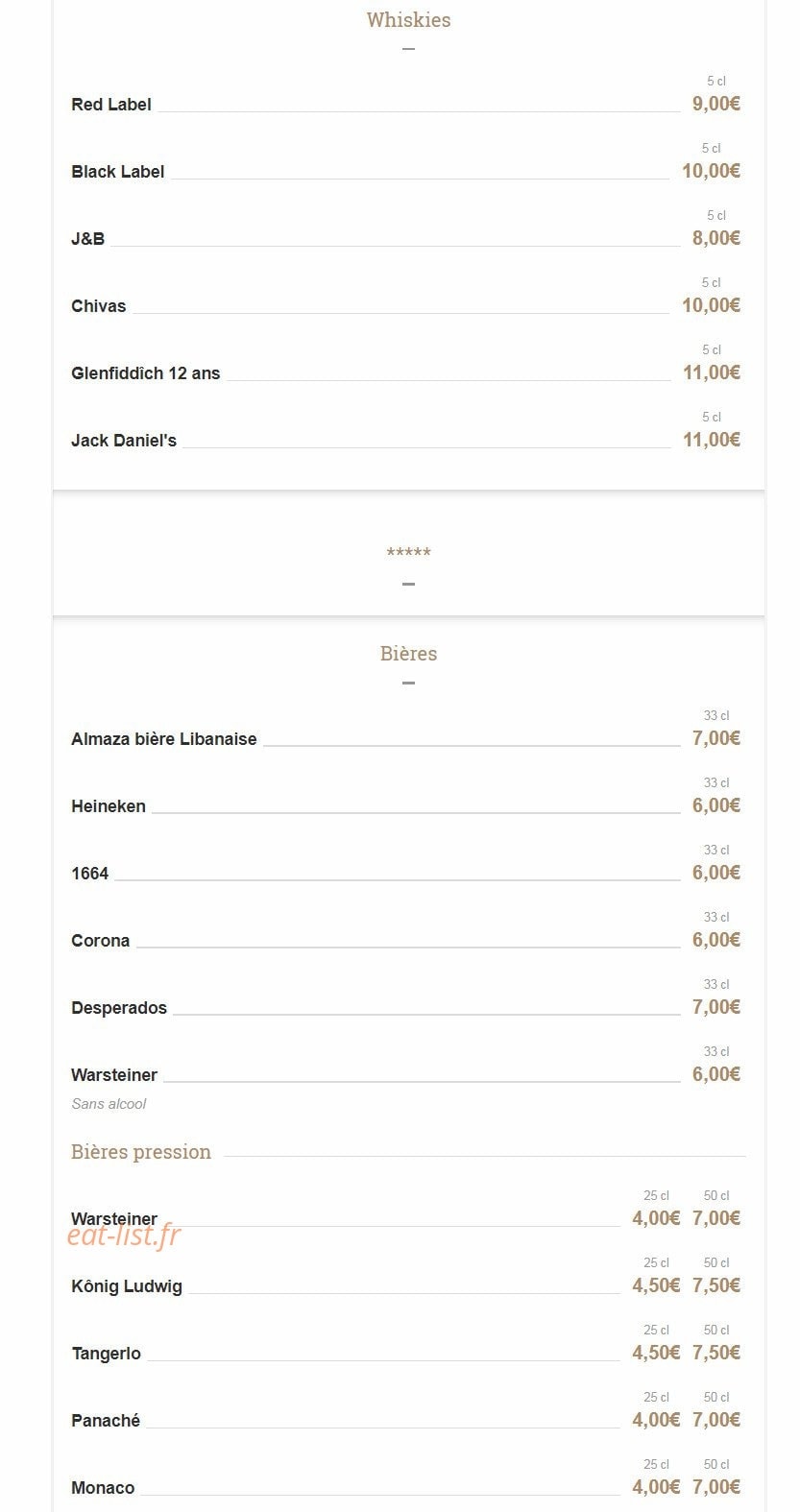
Task: Click the Black Label 10,00€ price
Action: (x=711, y=171)
